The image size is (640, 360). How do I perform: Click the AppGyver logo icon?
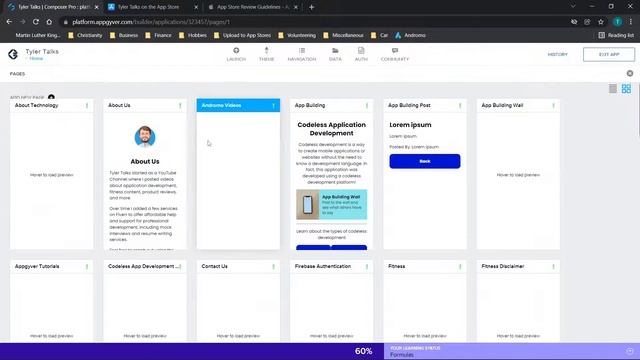(x=13, y=54)
